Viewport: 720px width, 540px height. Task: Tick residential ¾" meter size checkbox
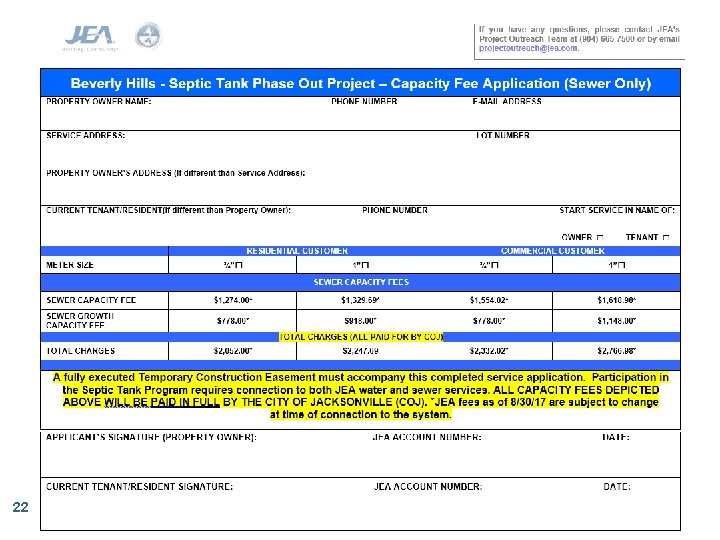(x=239, y=265)
